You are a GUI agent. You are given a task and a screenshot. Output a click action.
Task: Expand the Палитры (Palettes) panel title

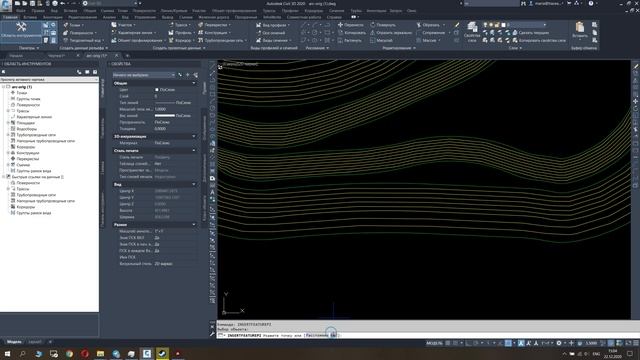pos(29,48)
